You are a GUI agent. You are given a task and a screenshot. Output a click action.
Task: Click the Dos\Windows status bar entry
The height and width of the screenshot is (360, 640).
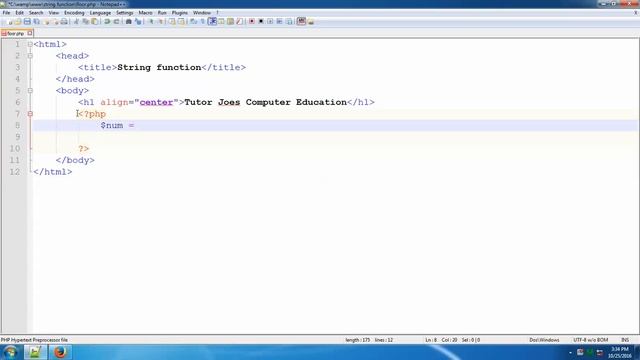pos(544,340)
